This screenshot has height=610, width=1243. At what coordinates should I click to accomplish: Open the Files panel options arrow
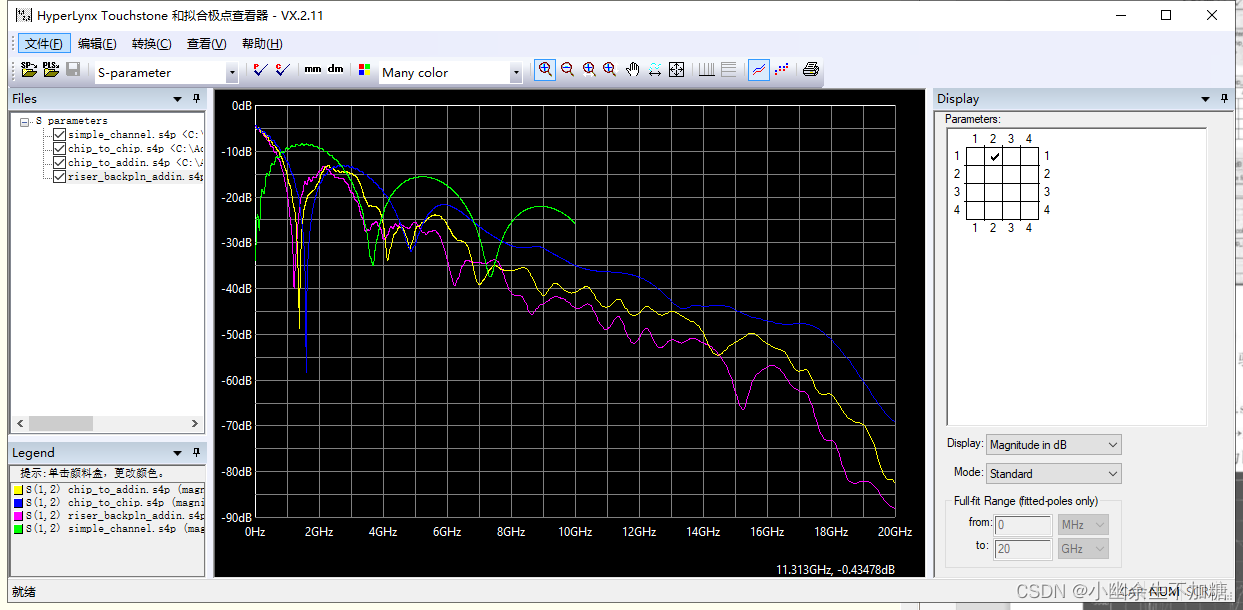point(178,98)
